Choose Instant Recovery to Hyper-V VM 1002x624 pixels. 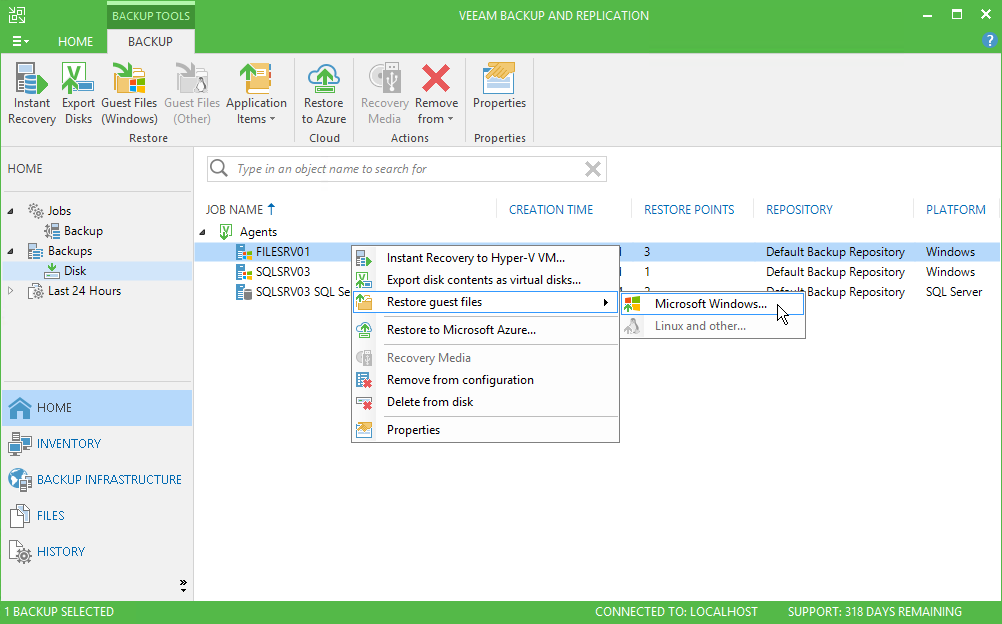point(486,258)
